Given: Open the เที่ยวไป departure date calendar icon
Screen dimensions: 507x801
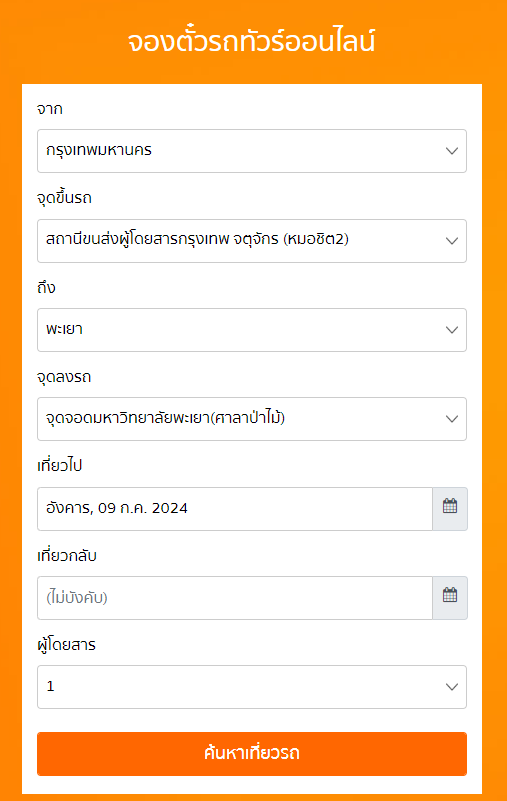Looking at the screenshot, I should click(450, 508).
